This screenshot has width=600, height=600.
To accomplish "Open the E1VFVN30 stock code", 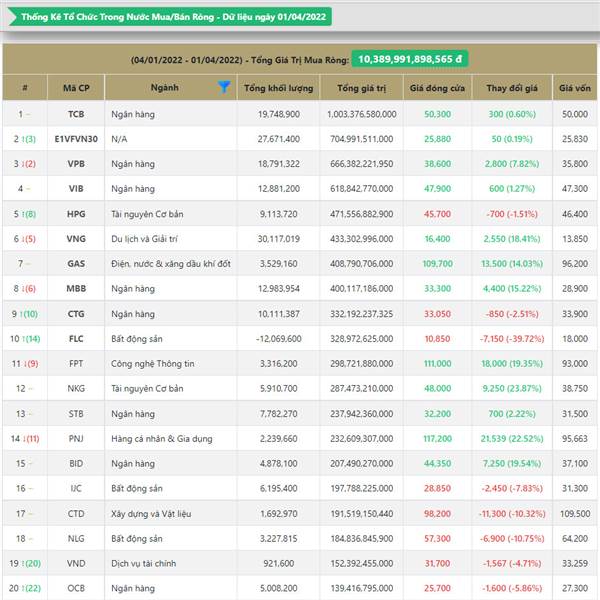I will [76, 139].
